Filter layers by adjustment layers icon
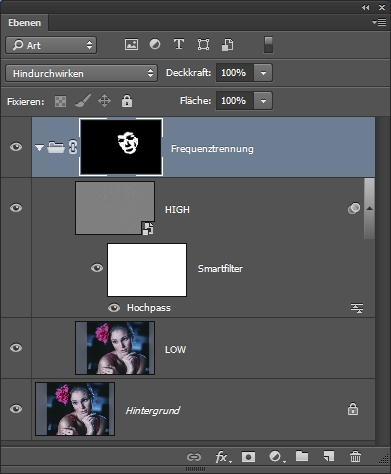 coord(155,44)
